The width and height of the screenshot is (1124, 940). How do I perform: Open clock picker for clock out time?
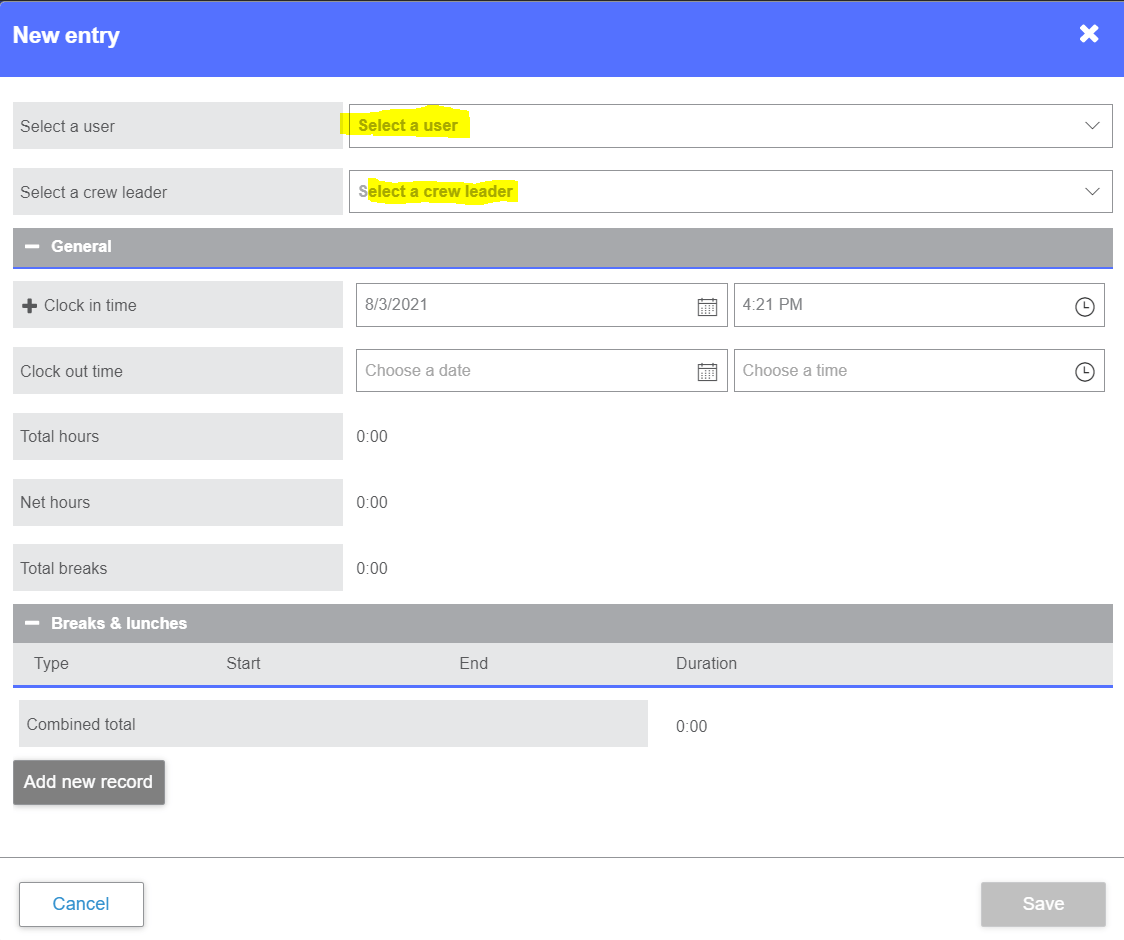[x=1084, y=372]
